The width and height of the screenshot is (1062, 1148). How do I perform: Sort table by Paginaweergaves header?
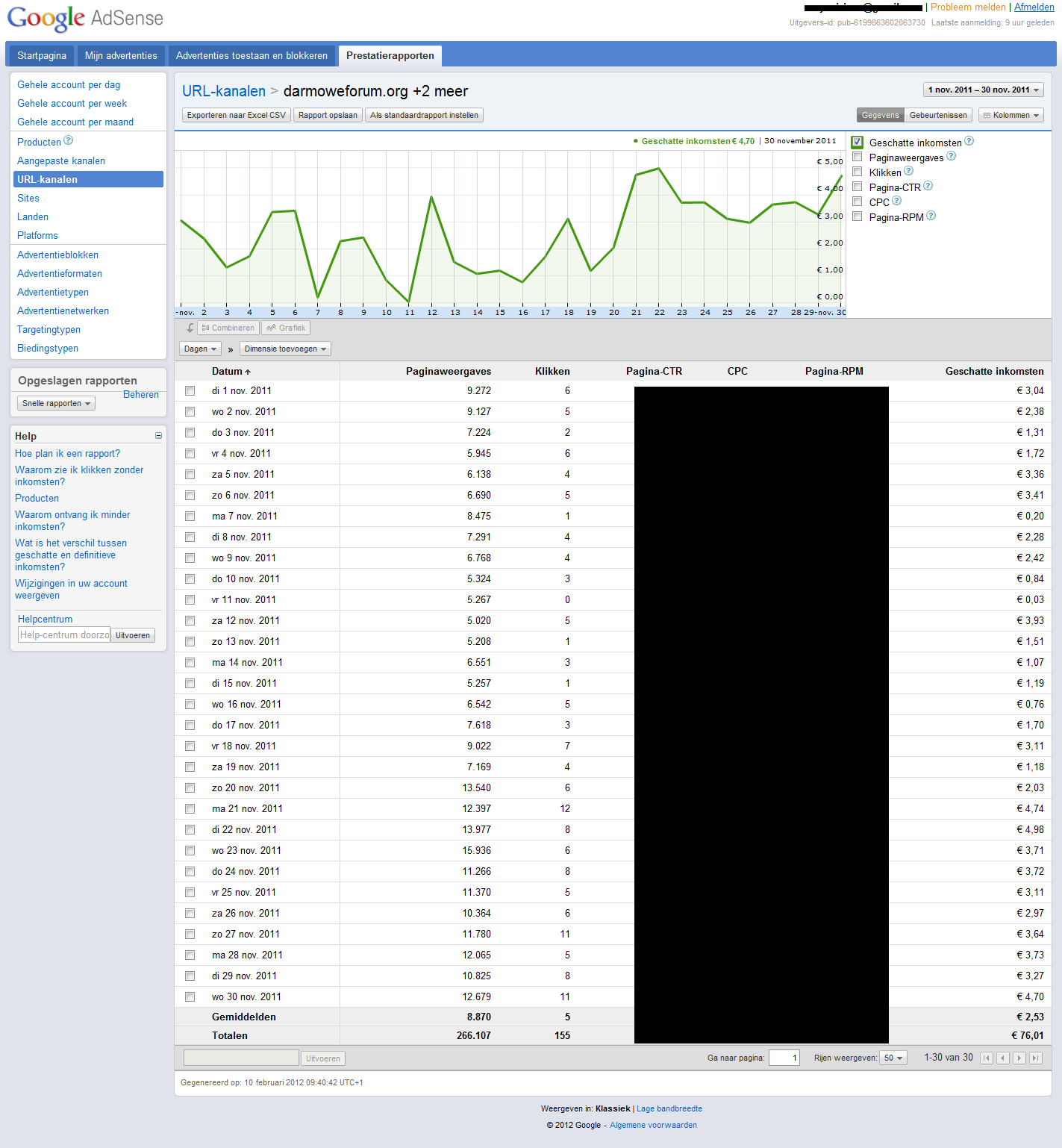449,371
